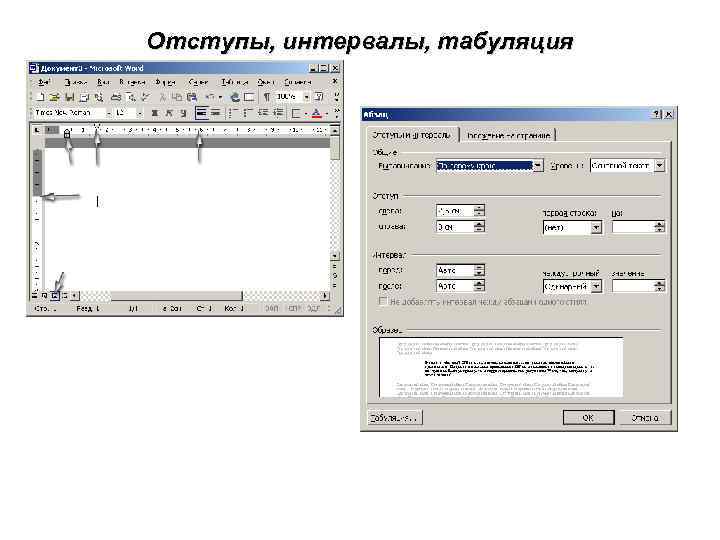This screenshot has width=720, height=540.
Task: Click the first line 'на' value field
Action: pos(633,227)
